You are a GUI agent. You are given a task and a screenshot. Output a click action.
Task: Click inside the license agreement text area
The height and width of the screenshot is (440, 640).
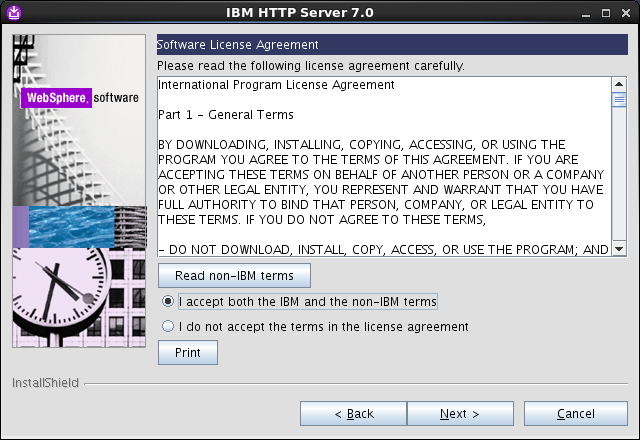coord(384,167)
